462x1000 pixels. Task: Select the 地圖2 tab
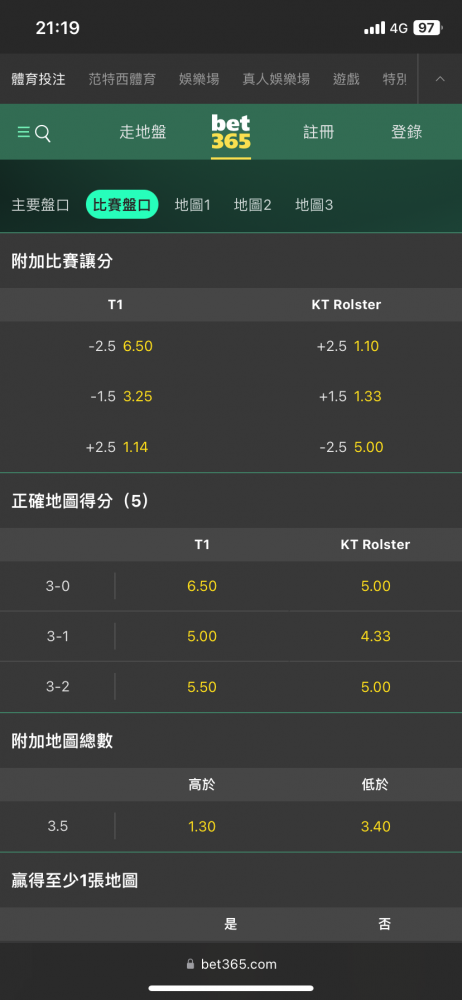pyautogui.click(x=253, y=205)
